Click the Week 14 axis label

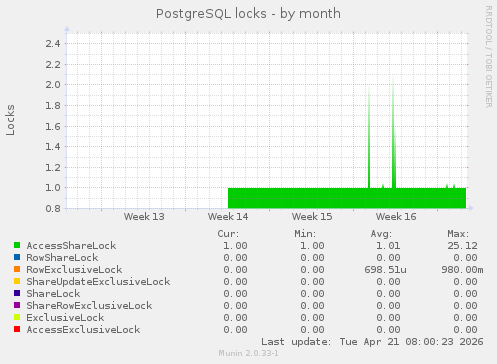pos(228,217)
